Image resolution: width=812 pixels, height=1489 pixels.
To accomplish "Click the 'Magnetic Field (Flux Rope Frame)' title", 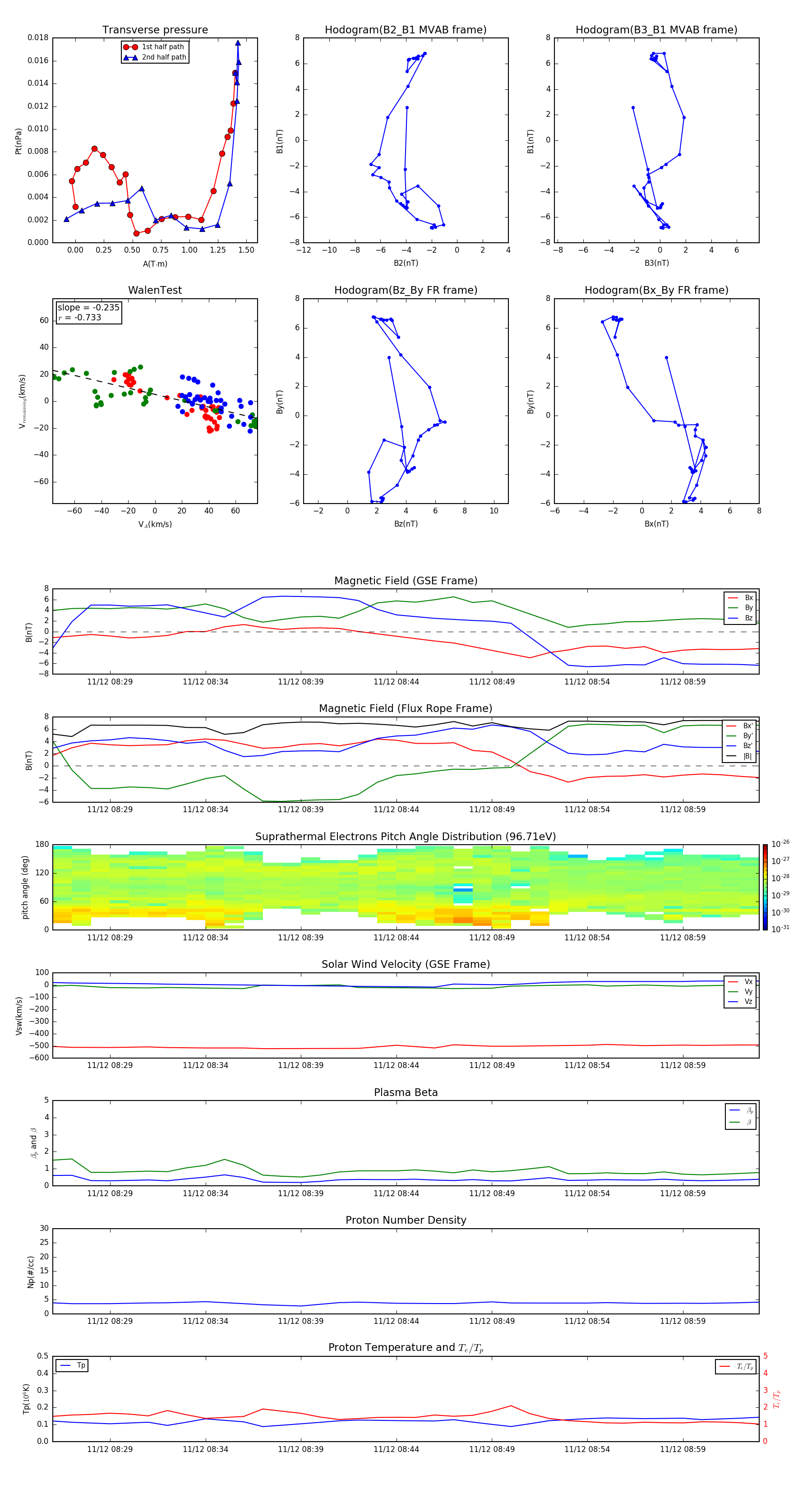I will [x=406, y=709].
